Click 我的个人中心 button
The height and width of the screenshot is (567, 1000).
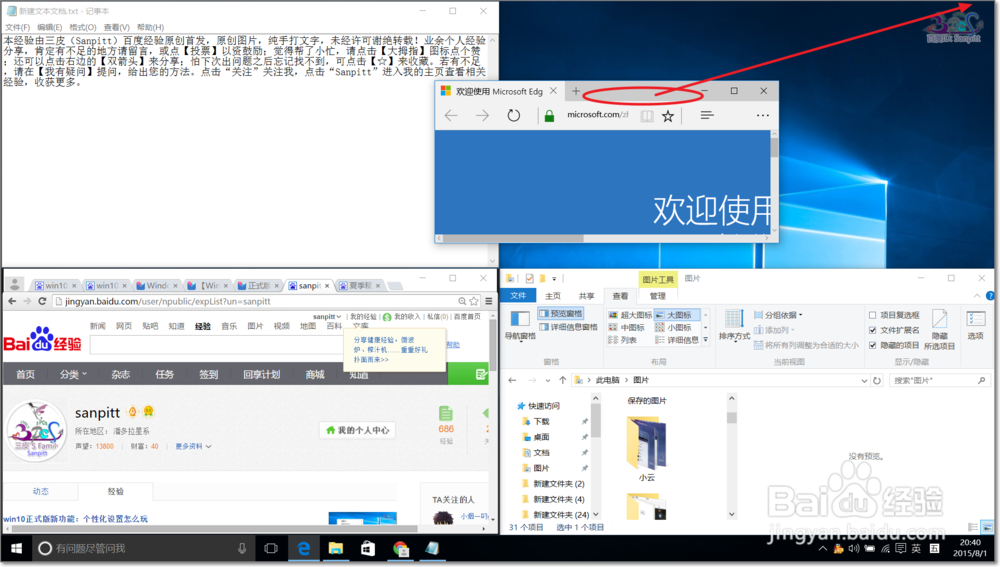tap(357, 431)
